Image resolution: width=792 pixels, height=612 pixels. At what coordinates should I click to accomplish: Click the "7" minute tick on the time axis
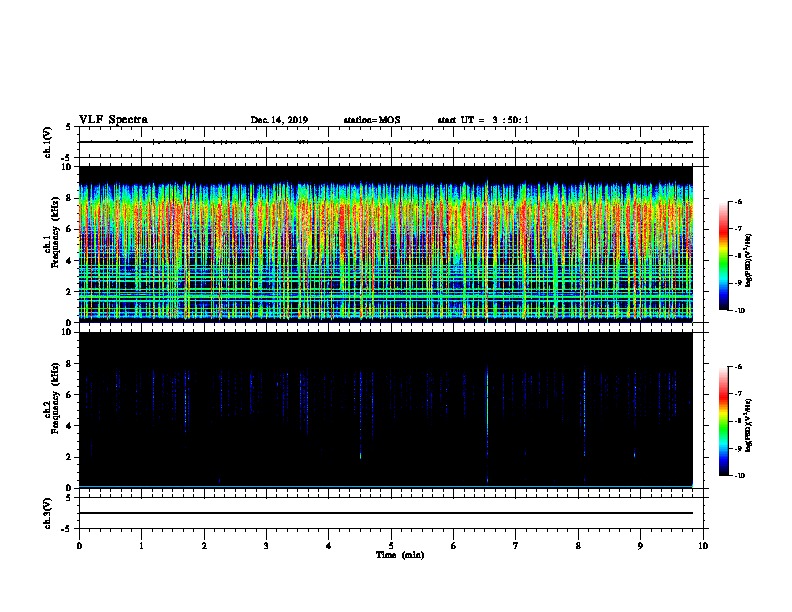[x=516, y=546]
